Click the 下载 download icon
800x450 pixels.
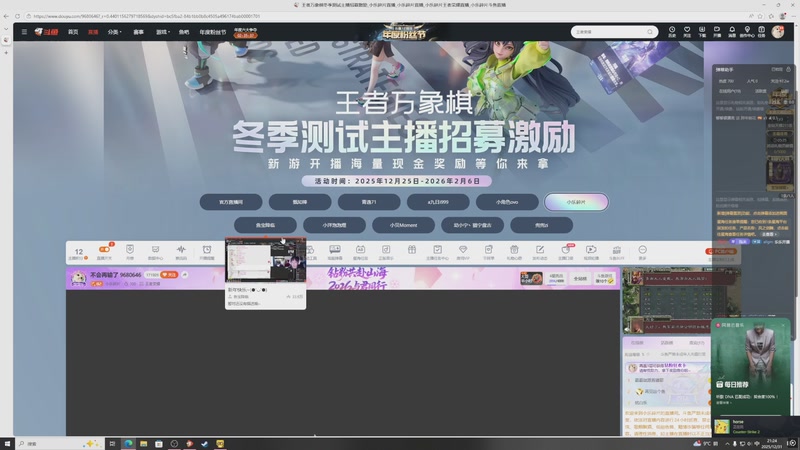click(x=702, y=32)
